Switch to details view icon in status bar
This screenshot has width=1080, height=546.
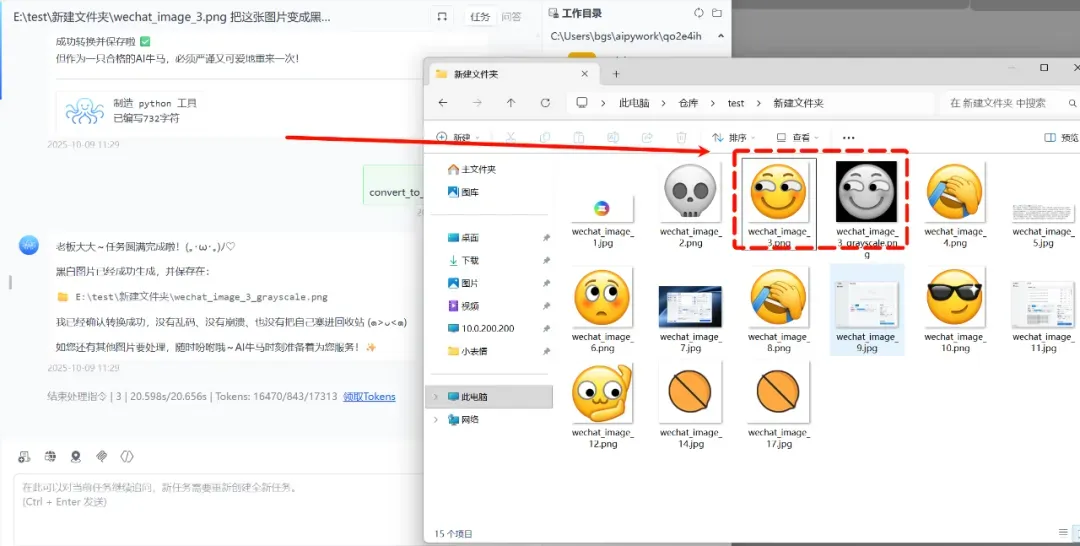coord(1063,532)
